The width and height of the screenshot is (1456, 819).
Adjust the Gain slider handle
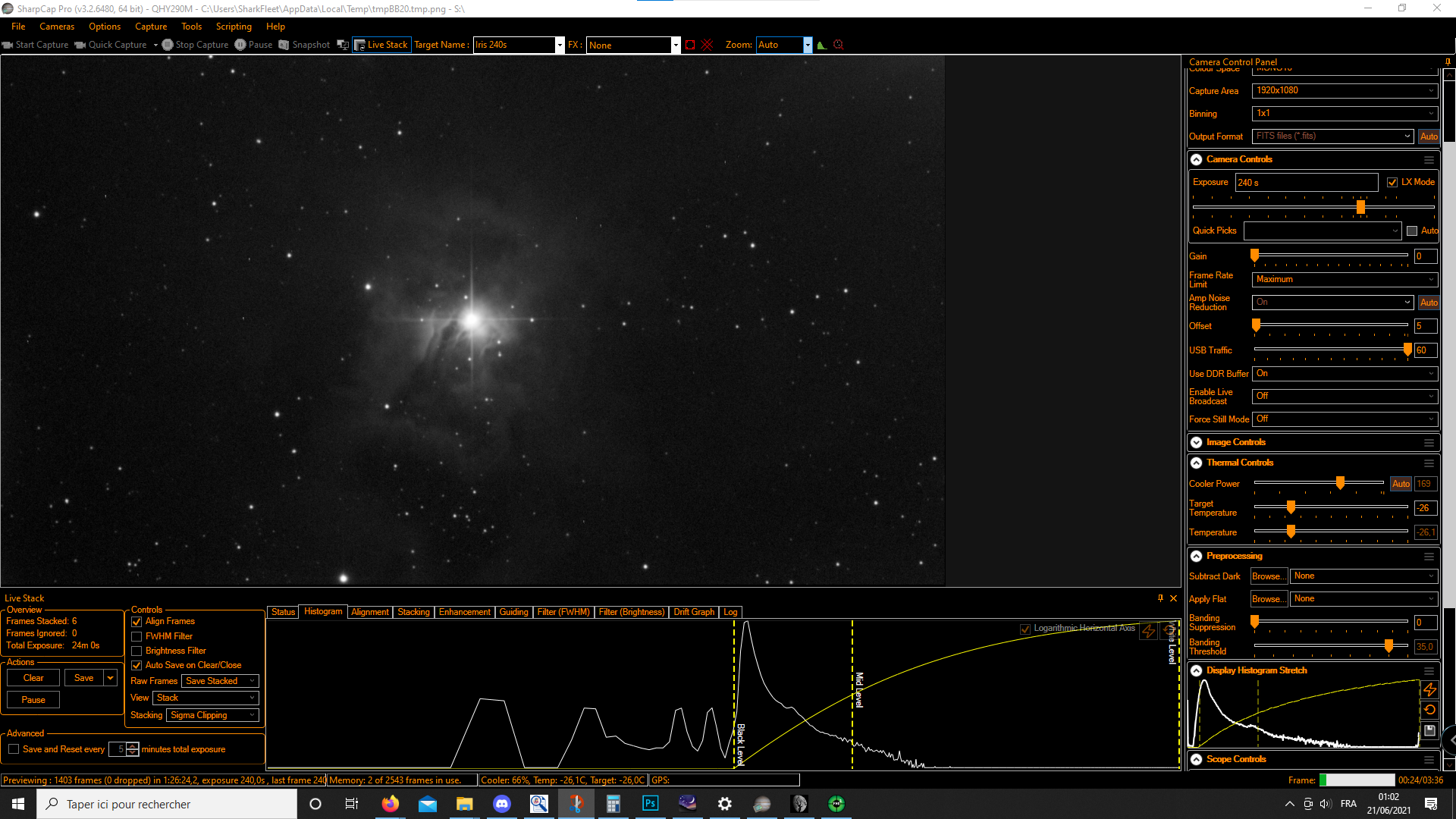1255,256
